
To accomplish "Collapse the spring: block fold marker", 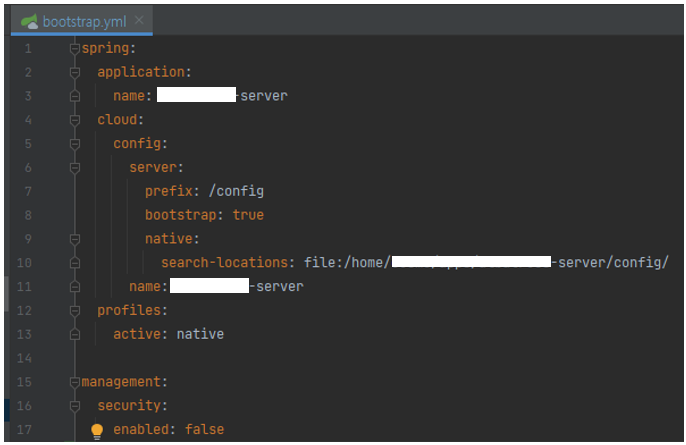I will coord(75,48).
